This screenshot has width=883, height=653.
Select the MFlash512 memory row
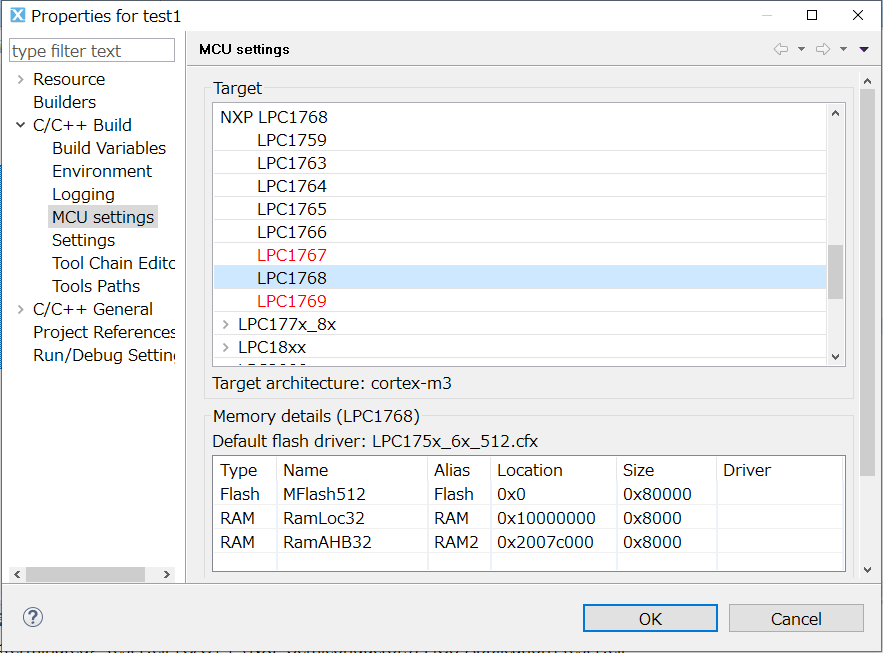point(528,494)
